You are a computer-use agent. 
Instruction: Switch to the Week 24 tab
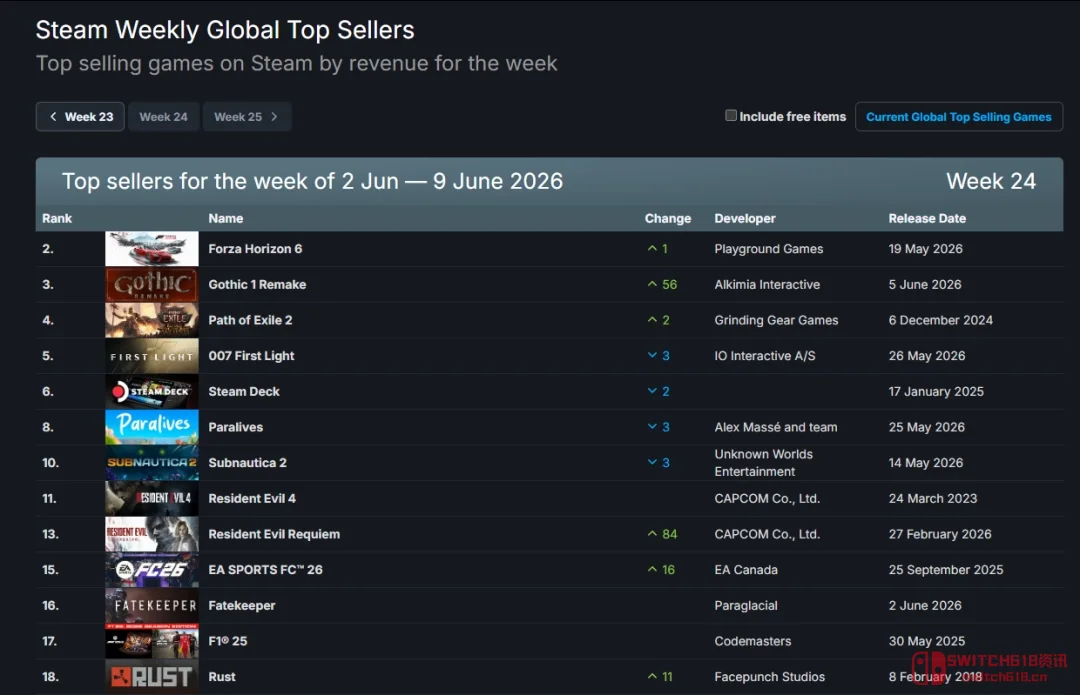pos(163,116)
